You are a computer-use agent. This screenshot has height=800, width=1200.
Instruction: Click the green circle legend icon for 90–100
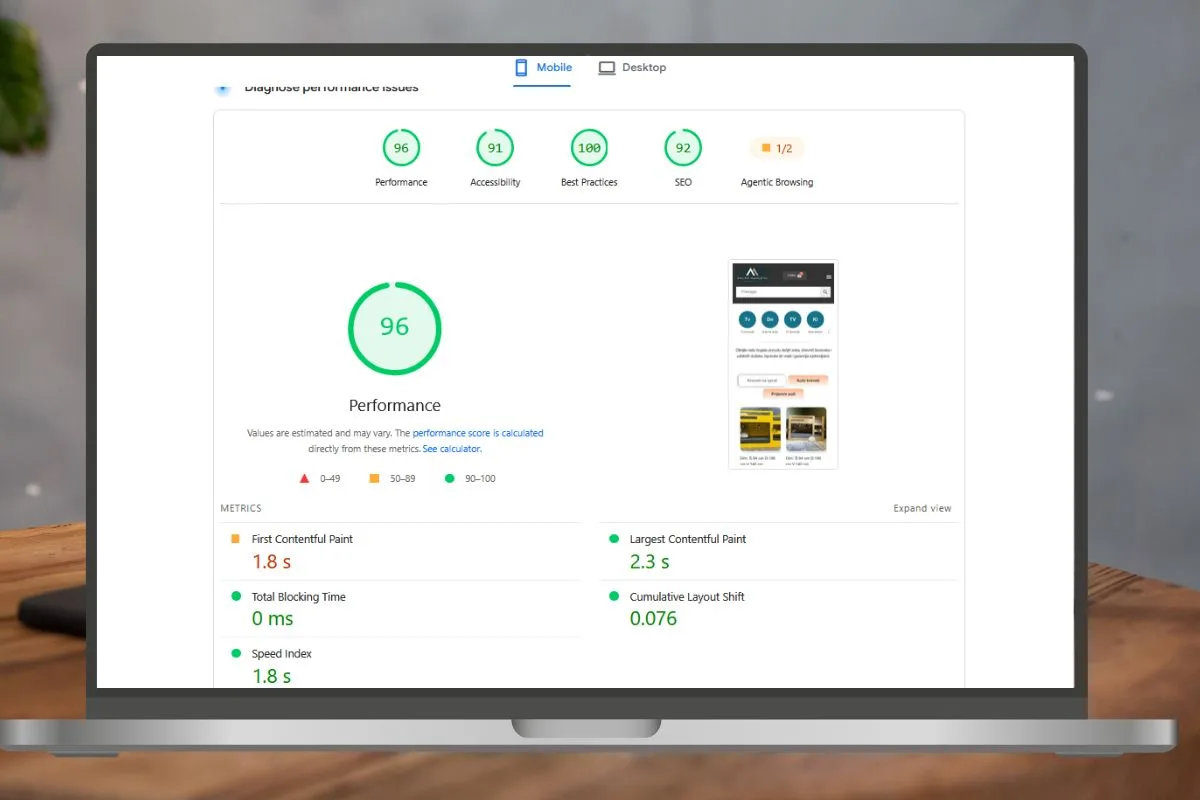[x=448, y=478]
